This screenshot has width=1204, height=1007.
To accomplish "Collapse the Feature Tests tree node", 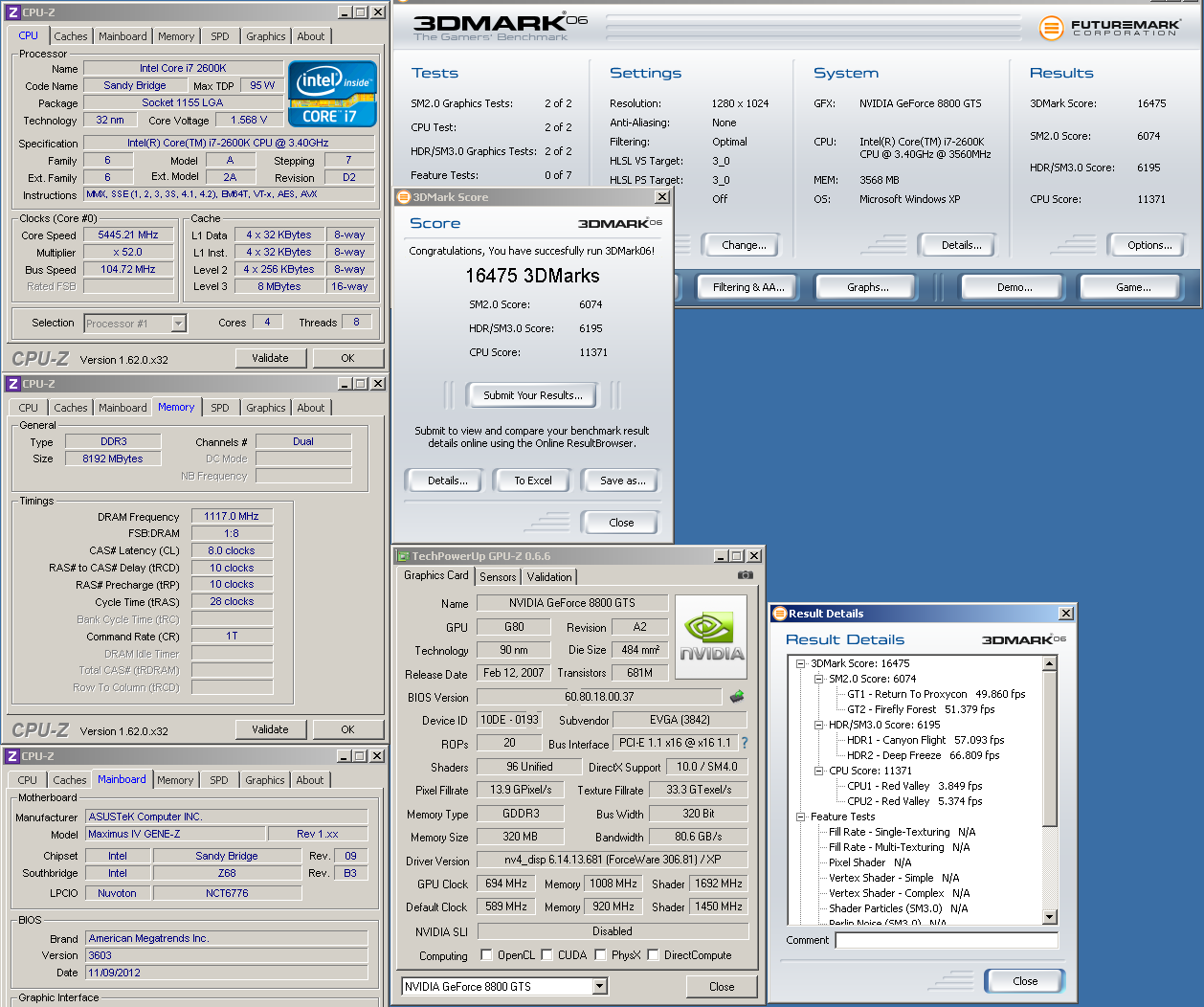I will click(801, 817).
